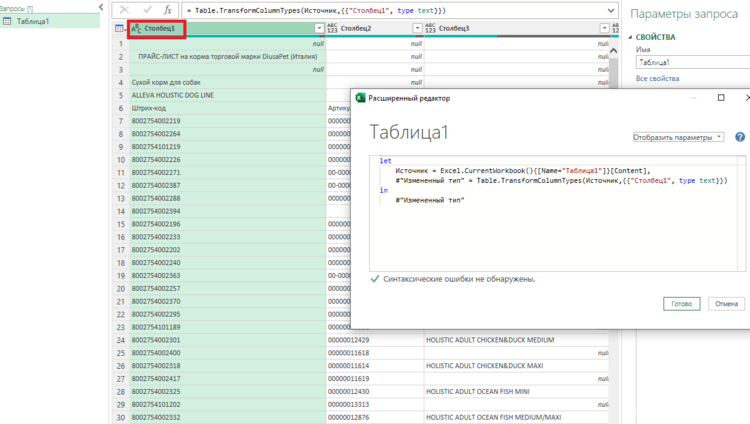Click the cancel (X) formula bar icon
The image size is (750, 424).
[125, 9]
